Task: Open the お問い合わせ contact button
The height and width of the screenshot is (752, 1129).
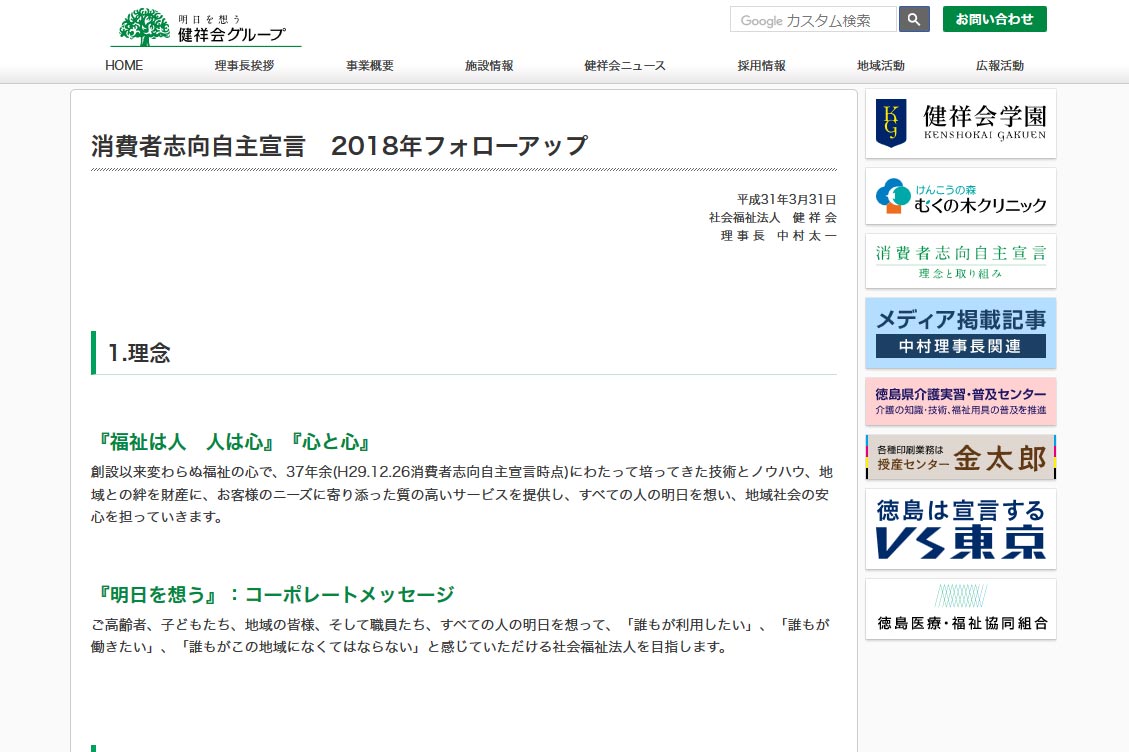Action: pos(994,19)
